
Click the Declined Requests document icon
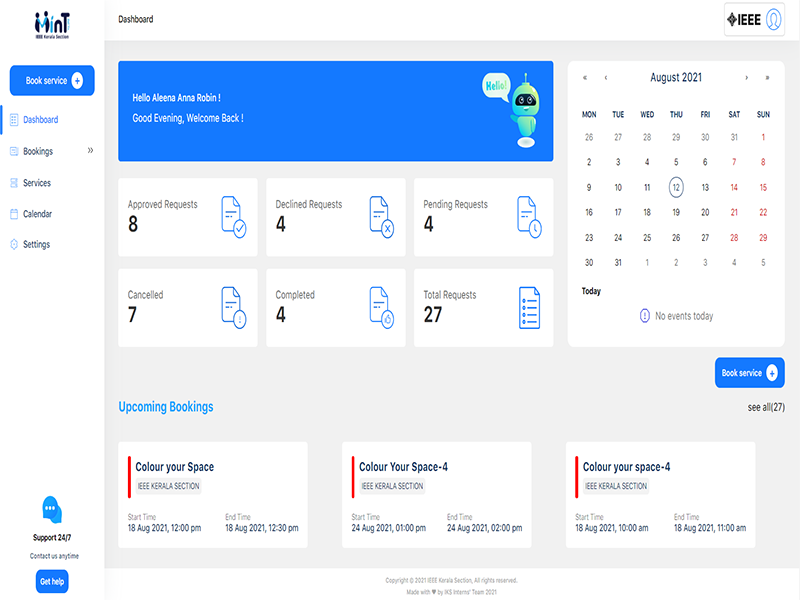[x=381, y=216]
